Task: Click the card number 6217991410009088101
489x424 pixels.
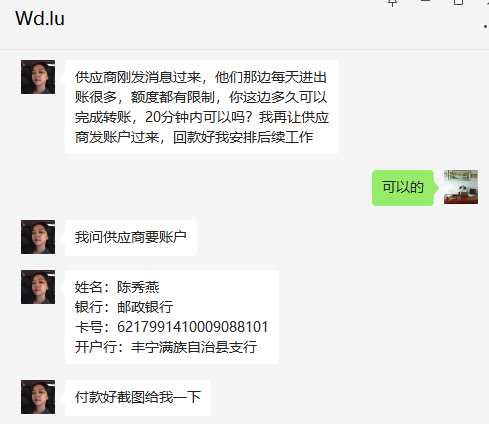Action: click(193, 327)
